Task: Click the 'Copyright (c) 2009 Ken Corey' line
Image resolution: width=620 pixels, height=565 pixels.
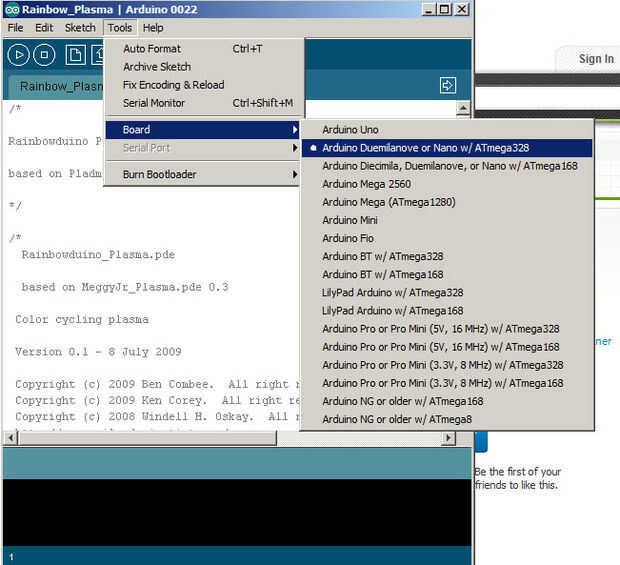Action: click(157, 401)
